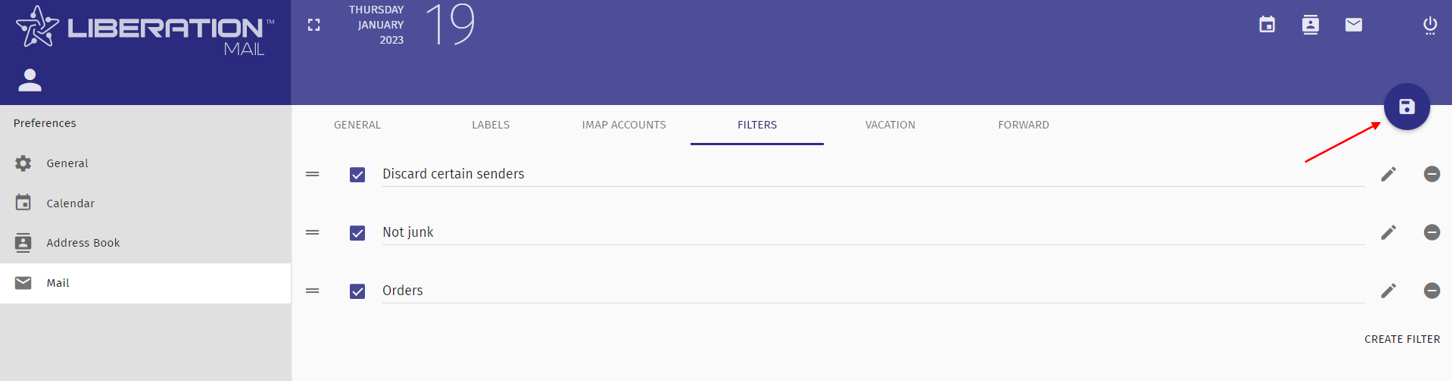
Task: Grab the Orders filter drag handle
Action: point(313,290)
